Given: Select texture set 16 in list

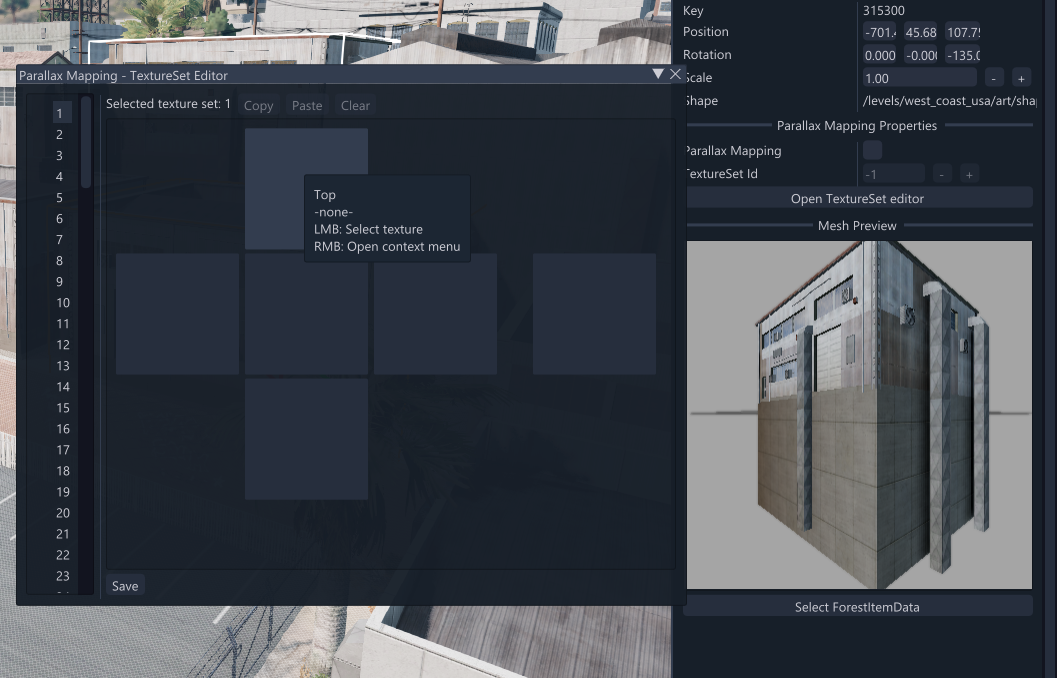Looking at the screenshot, I should click(62, 429).
